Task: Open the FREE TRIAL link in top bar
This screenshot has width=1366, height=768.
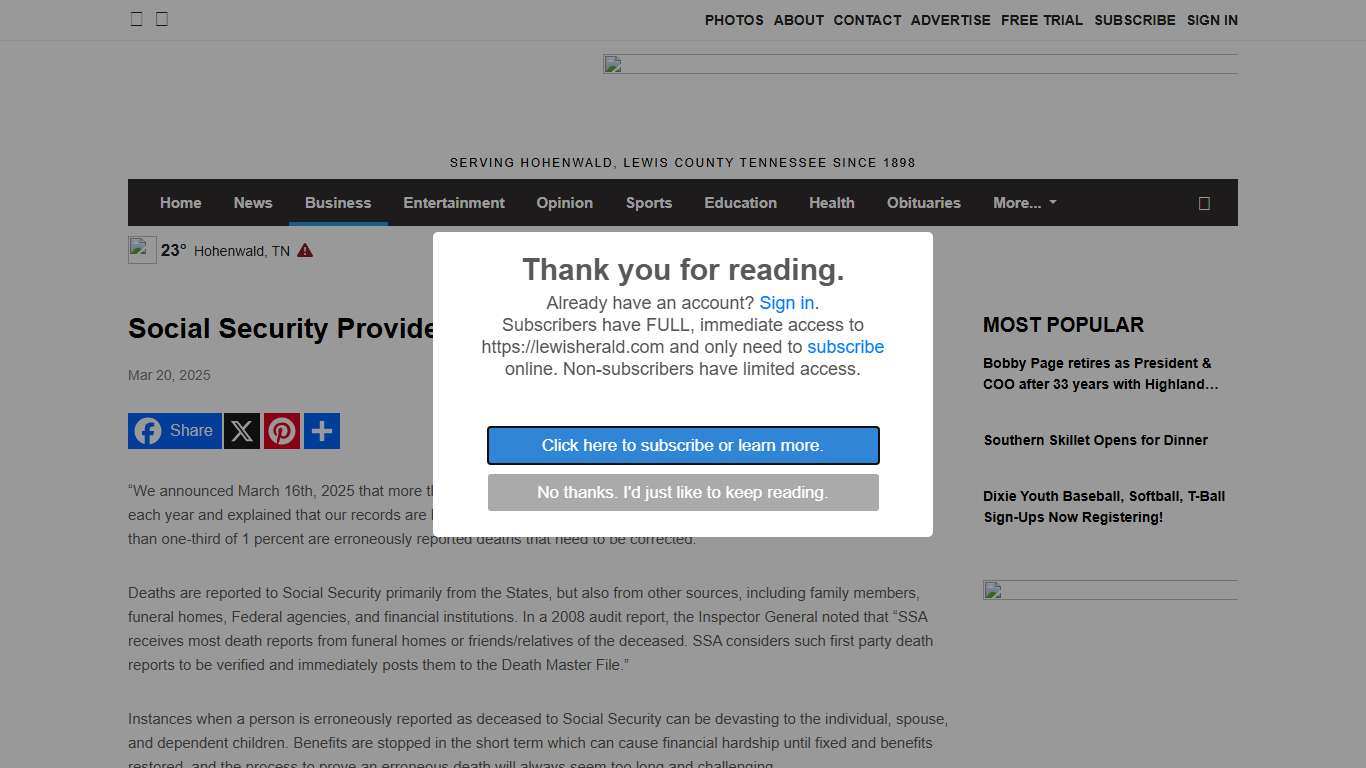Action: (x=1042, y=20)
